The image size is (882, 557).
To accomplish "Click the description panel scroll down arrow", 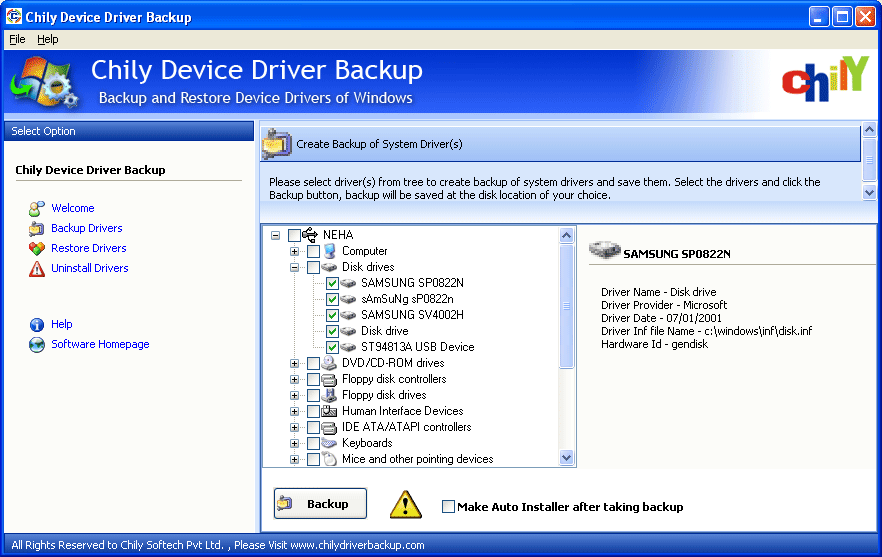I will (x=869, y=192).
